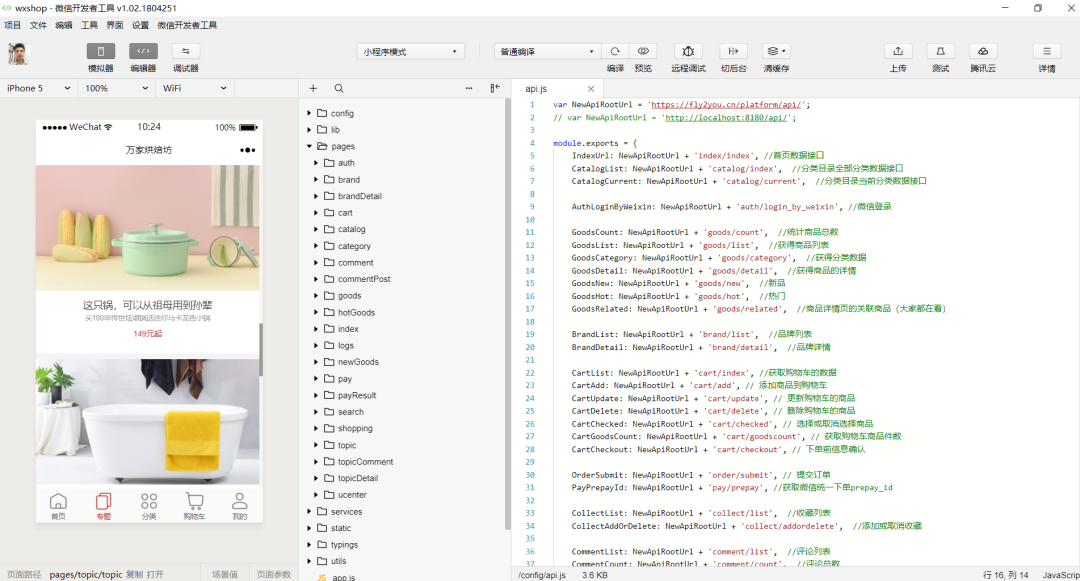Click the upload icon
1080x581 pixels.
[x=898, y=51]
